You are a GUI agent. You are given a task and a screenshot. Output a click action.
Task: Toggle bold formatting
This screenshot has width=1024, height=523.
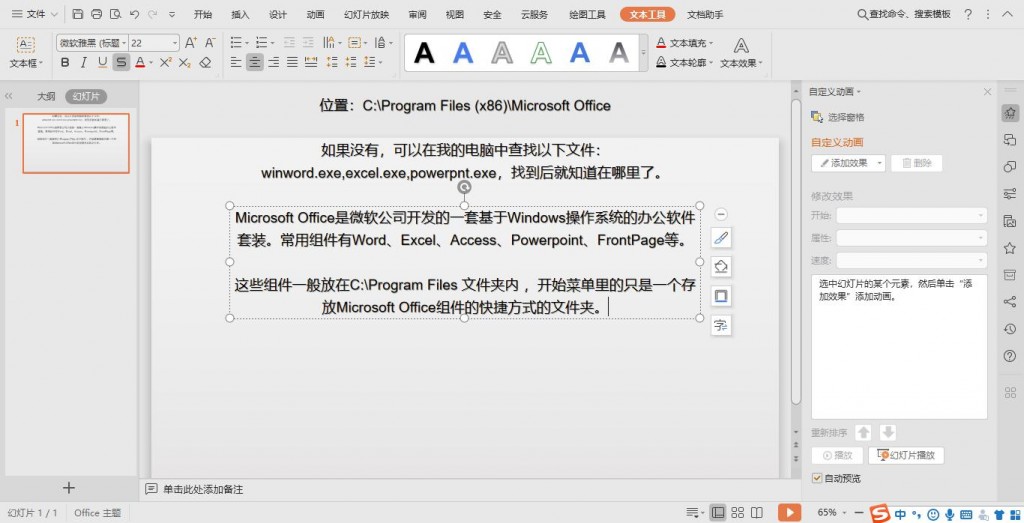coord(65,63)
